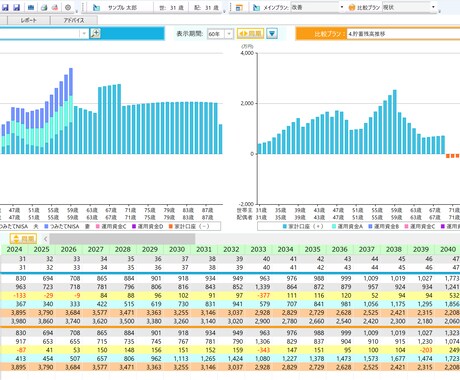Open the 4.貯蓄残高推移 comparison chart selector
Screen dimensions: 460x380
click(x=403, y=34)
